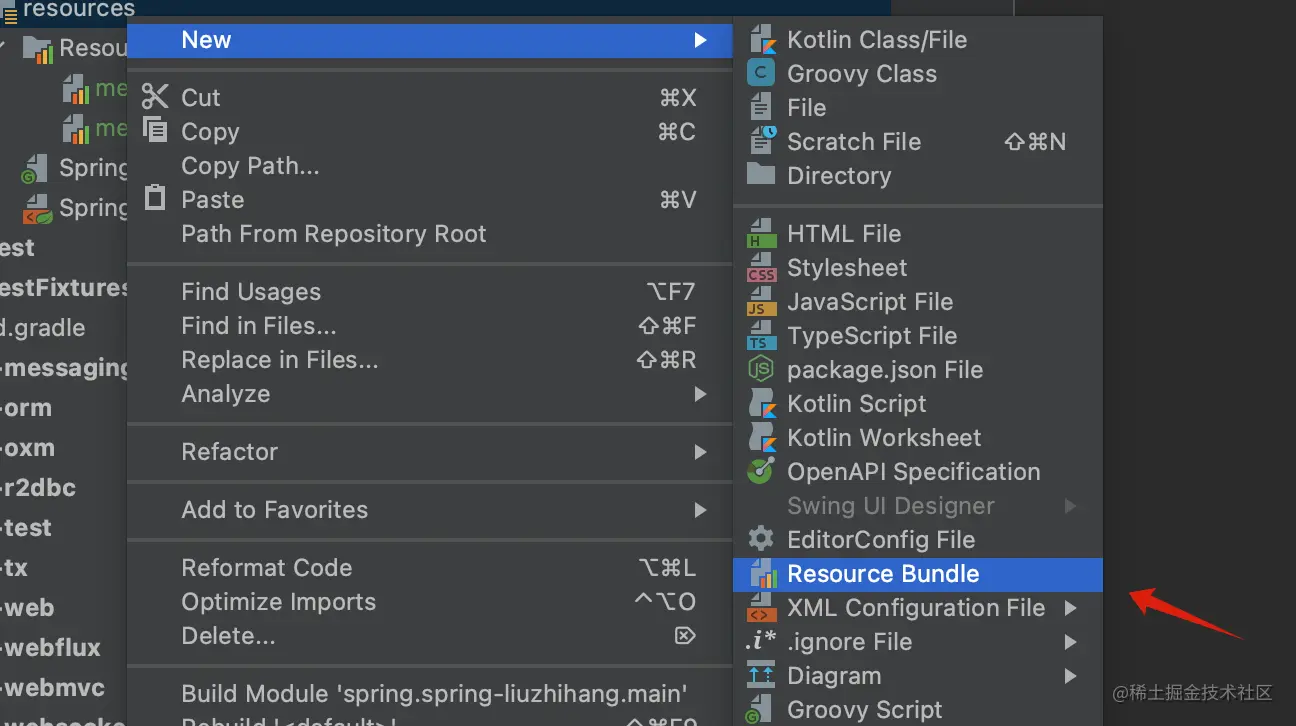Click the Kotlin Class/File icon
This screenshot has height=726, width=1296.
click(762, 40)
